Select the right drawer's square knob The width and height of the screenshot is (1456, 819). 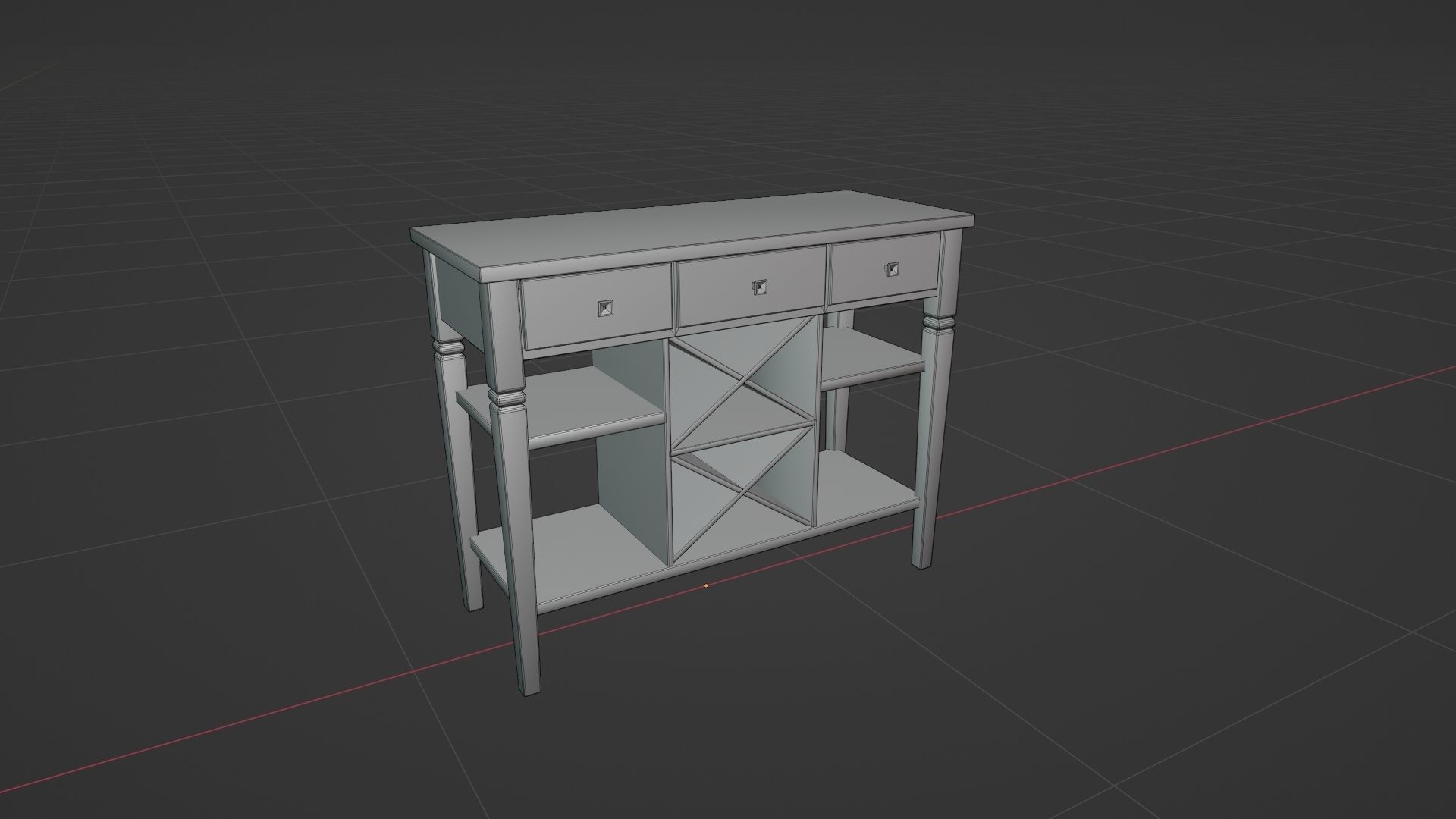pyautogui.click(x=891, y=268)
